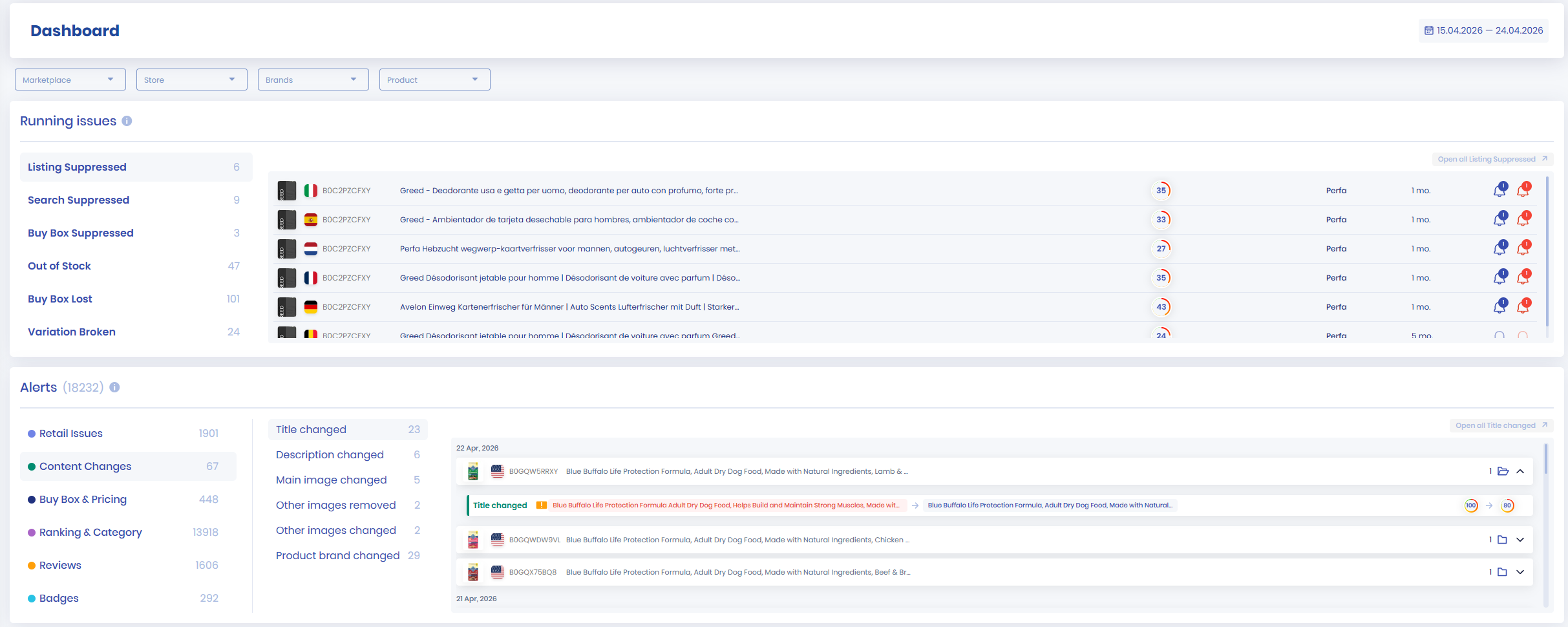The width and height of the screenshot is (1568, 627).
Task: Click the orange warning icon beside Title changed
Action: pyautogui.click(x=542, y=505)
